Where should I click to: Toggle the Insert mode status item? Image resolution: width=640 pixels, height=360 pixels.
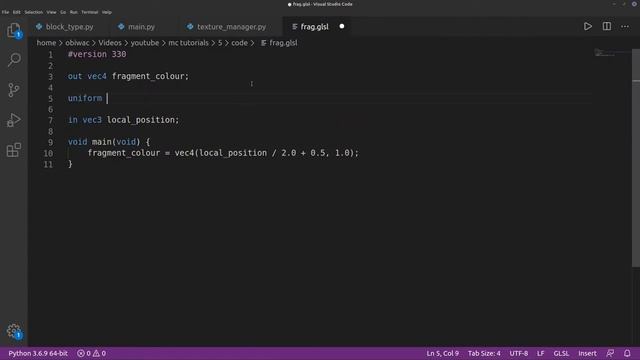tap(587, 353)
